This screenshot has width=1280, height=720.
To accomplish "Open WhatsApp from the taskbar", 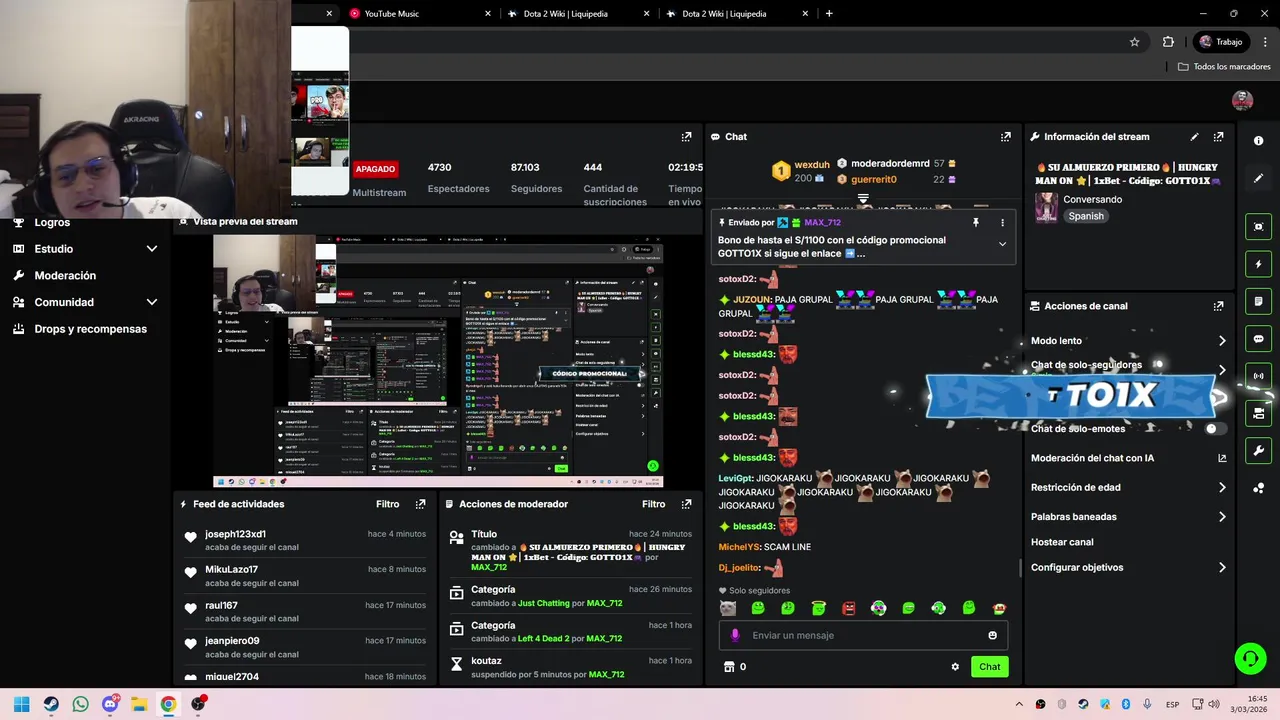I will [x=80, y=704].
